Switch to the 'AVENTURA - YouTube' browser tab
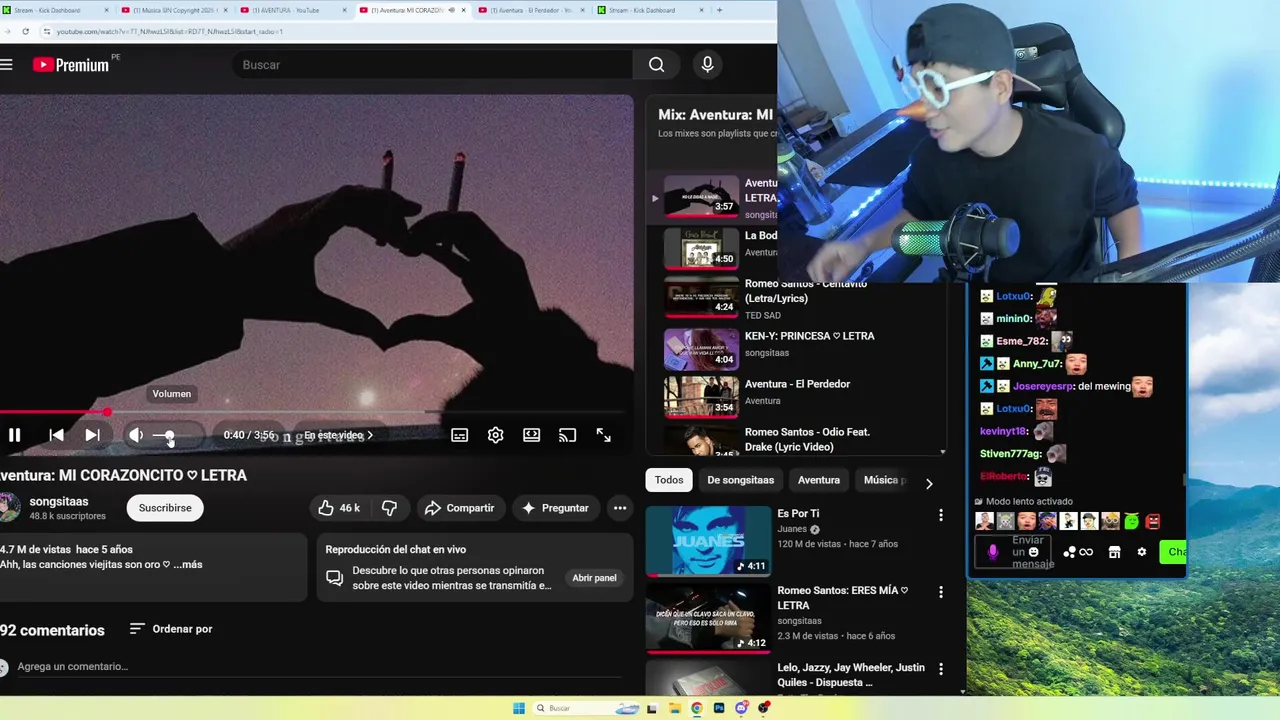The image size is (1280, 720). point(292,10)
